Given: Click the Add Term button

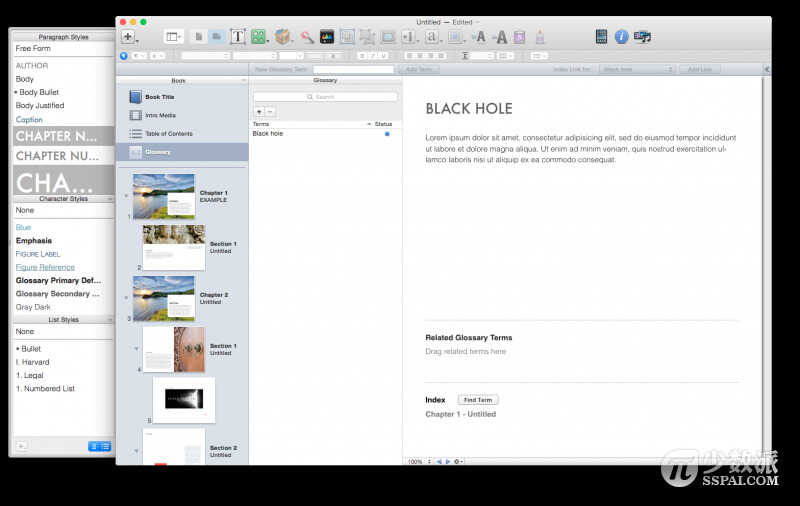Looking at the screenshot, I should point(419,69).
